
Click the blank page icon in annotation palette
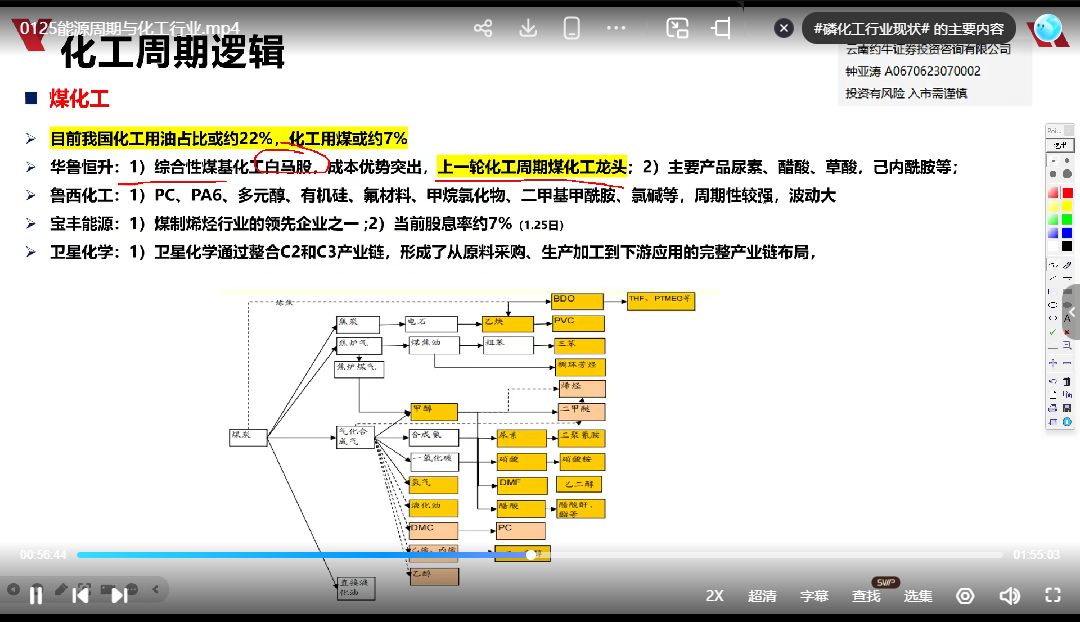pyautogui.click(x=1052, y=394)
